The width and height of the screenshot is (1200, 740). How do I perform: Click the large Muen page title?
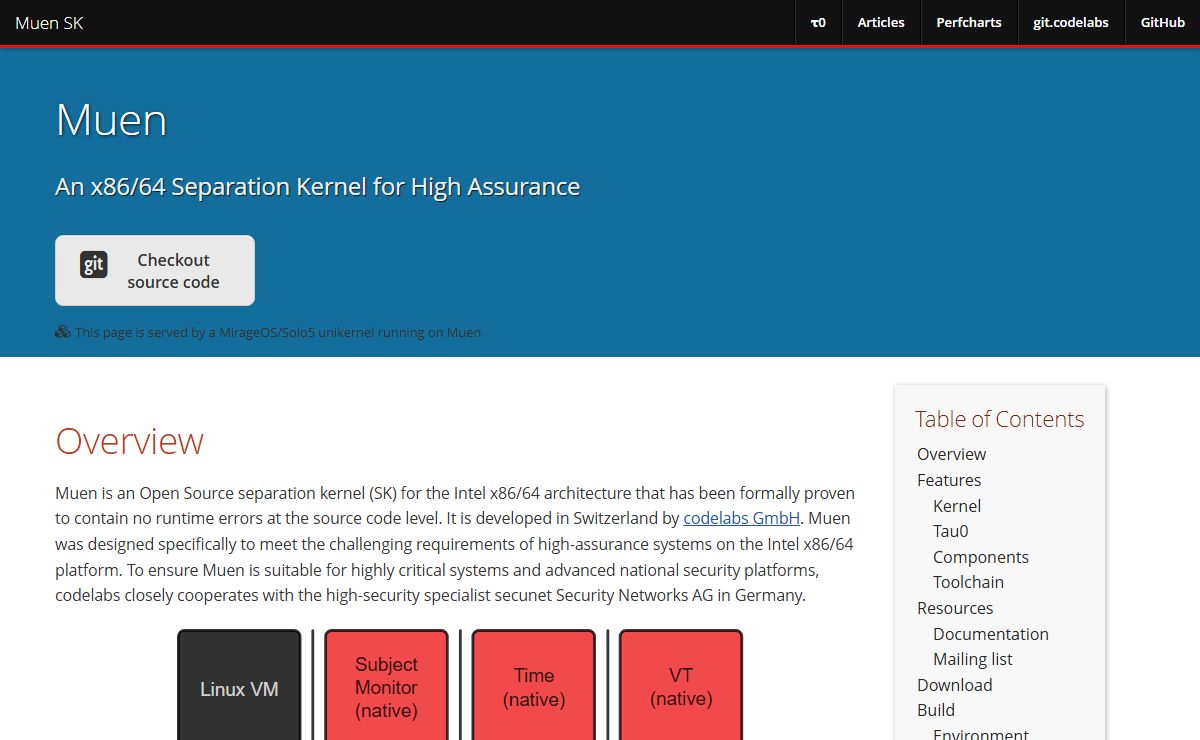pos(111,120)
